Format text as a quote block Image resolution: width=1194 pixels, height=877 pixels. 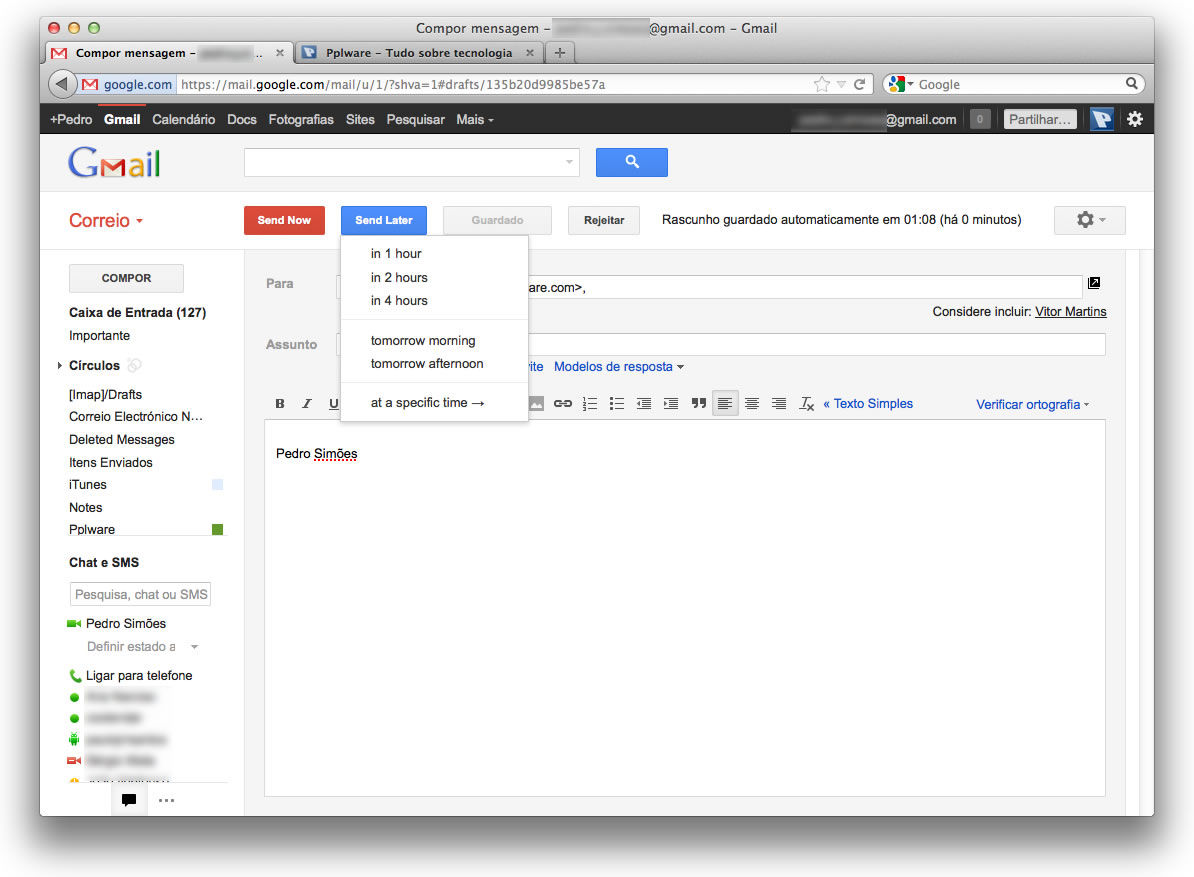coord(698,403)
